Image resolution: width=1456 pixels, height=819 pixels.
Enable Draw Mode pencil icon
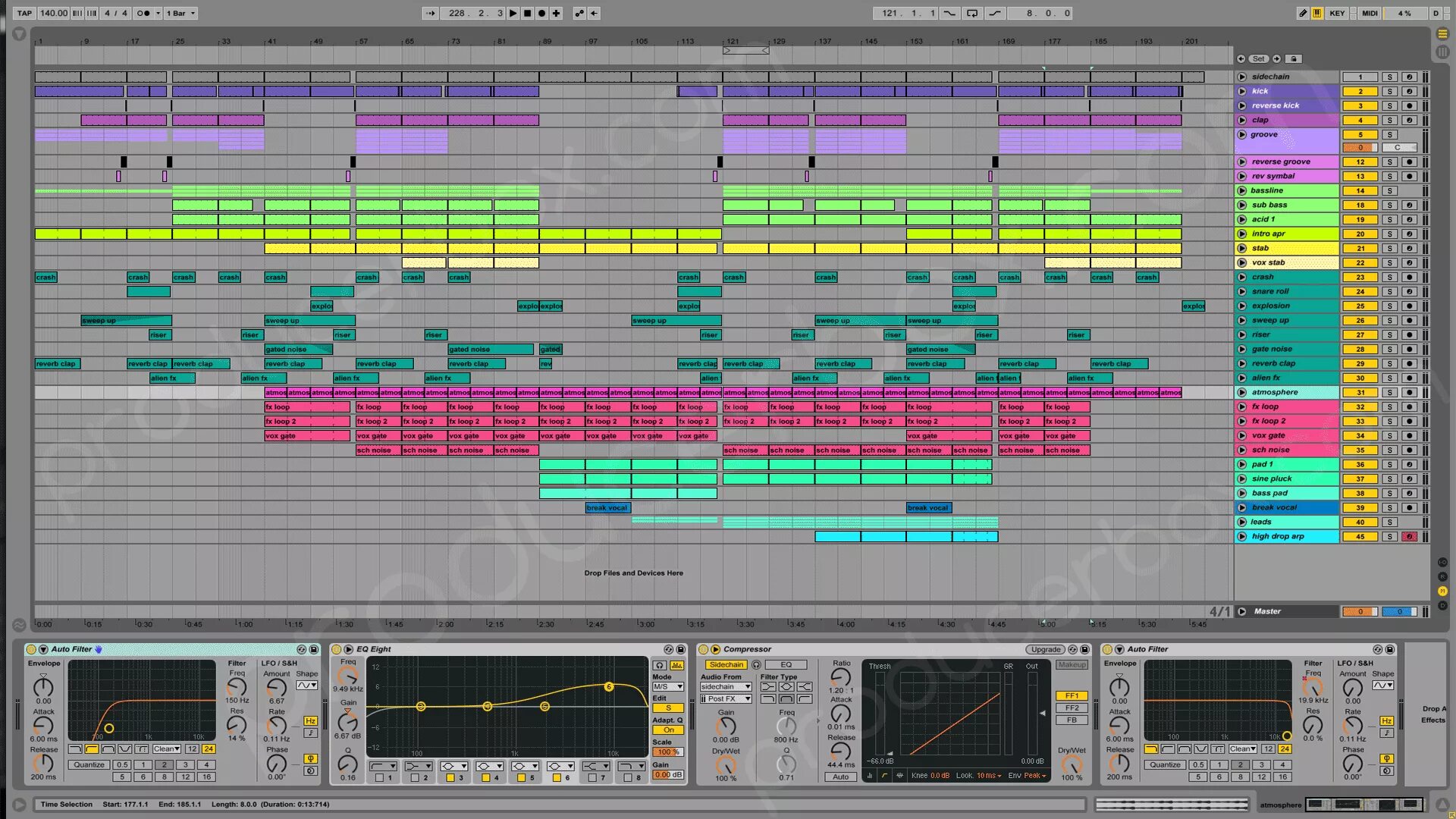[1303, 13]
